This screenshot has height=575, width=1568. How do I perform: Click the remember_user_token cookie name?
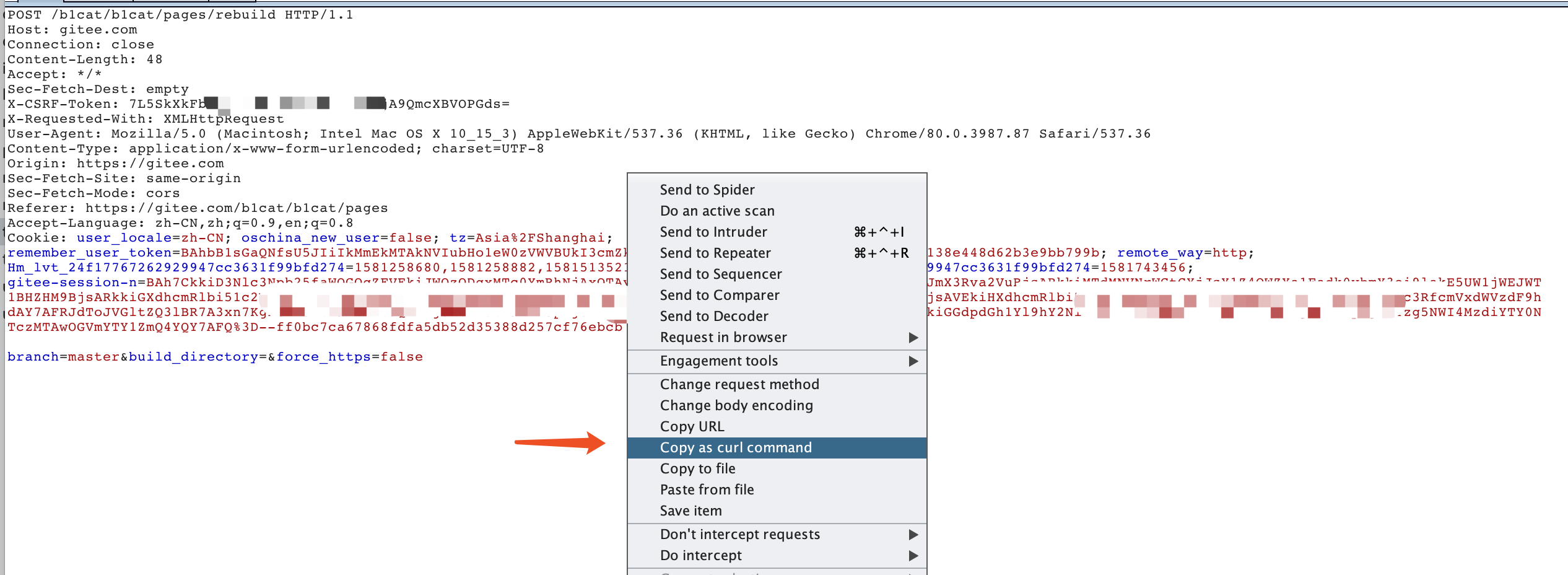pos(89,253)
